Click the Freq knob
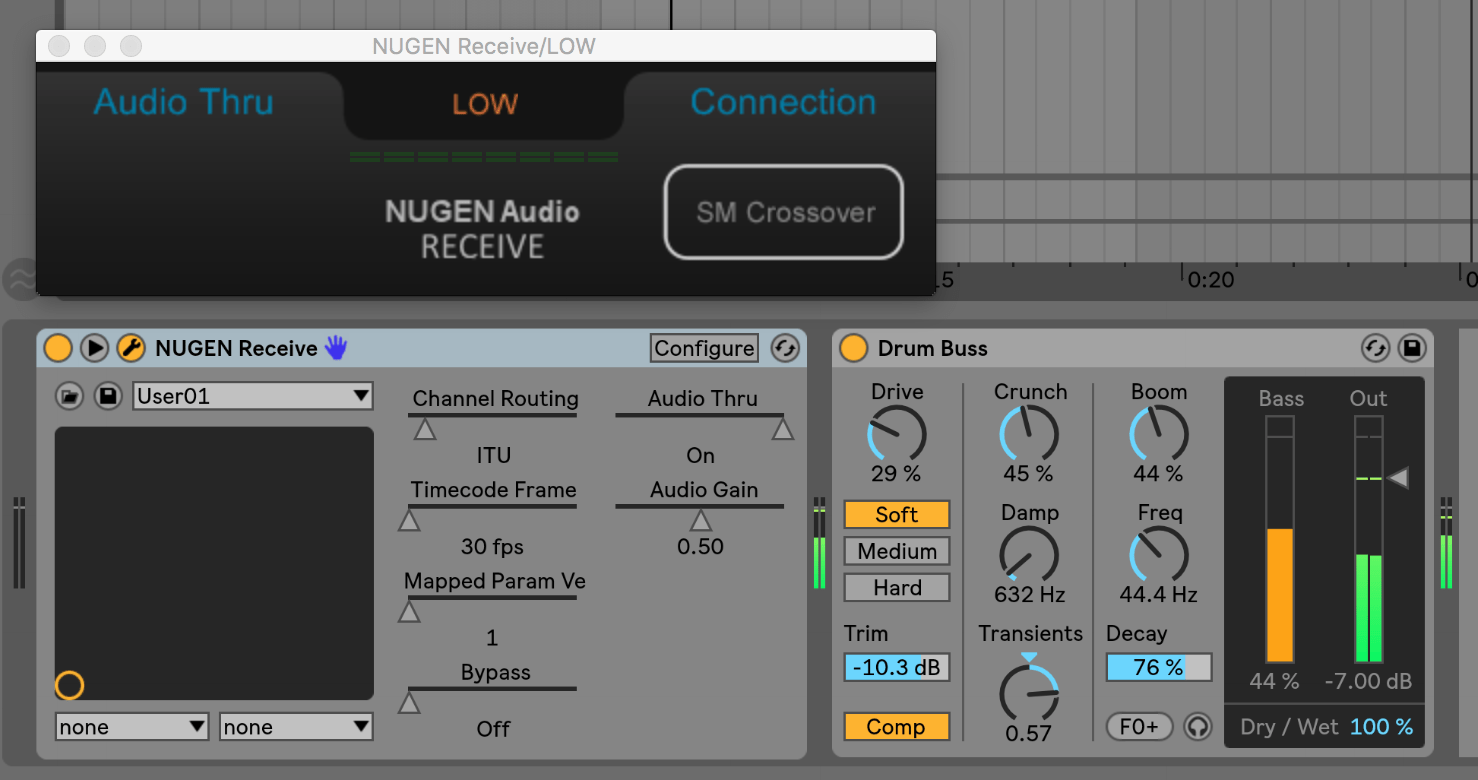Screen dimensions: 1478x780 tap(1159, 554)
